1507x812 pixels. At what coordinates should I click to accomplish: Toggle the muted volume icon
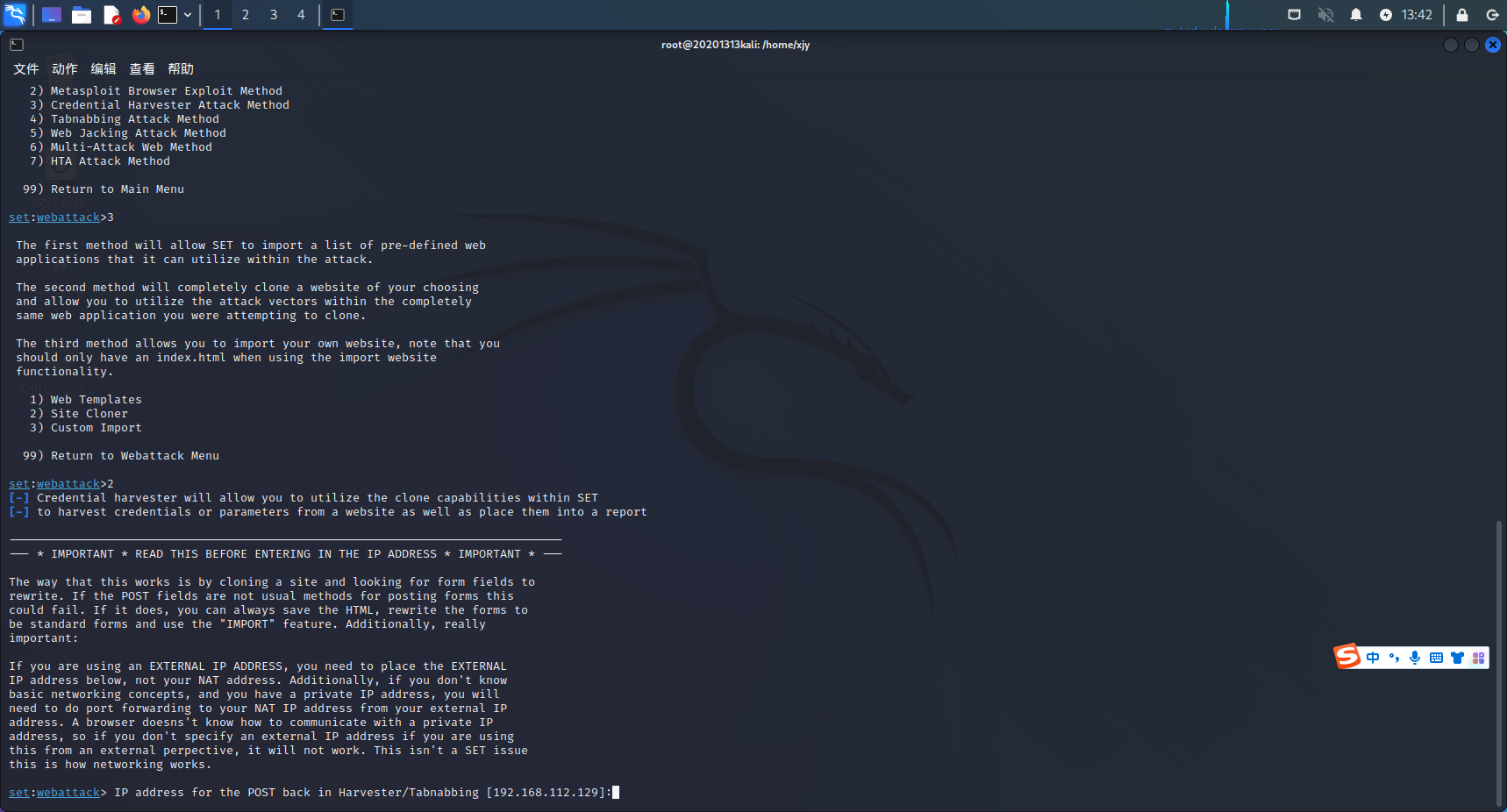click(1325, 15)
